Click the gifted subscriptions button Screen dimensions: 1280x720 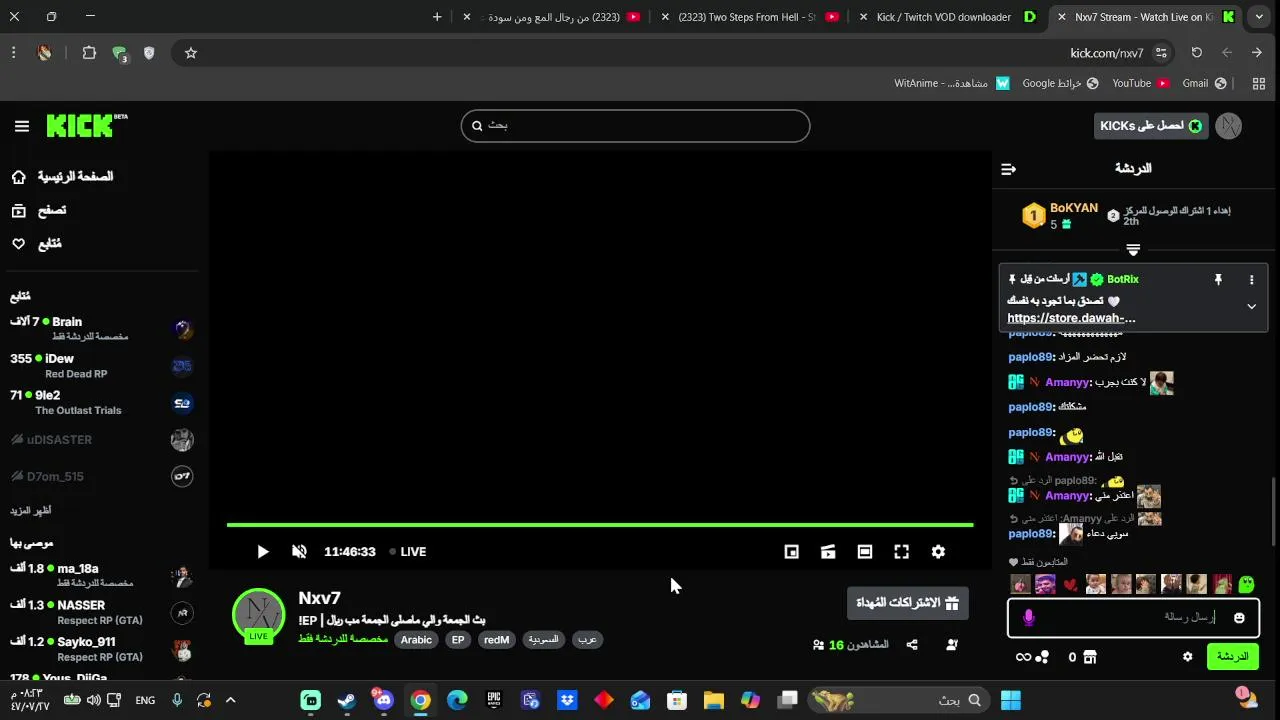(x=907, y=603)
